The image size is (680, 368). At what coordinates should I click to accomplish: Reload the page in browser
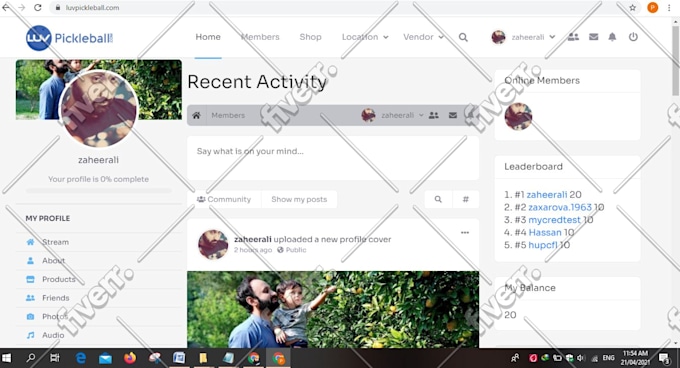[38, 7]
